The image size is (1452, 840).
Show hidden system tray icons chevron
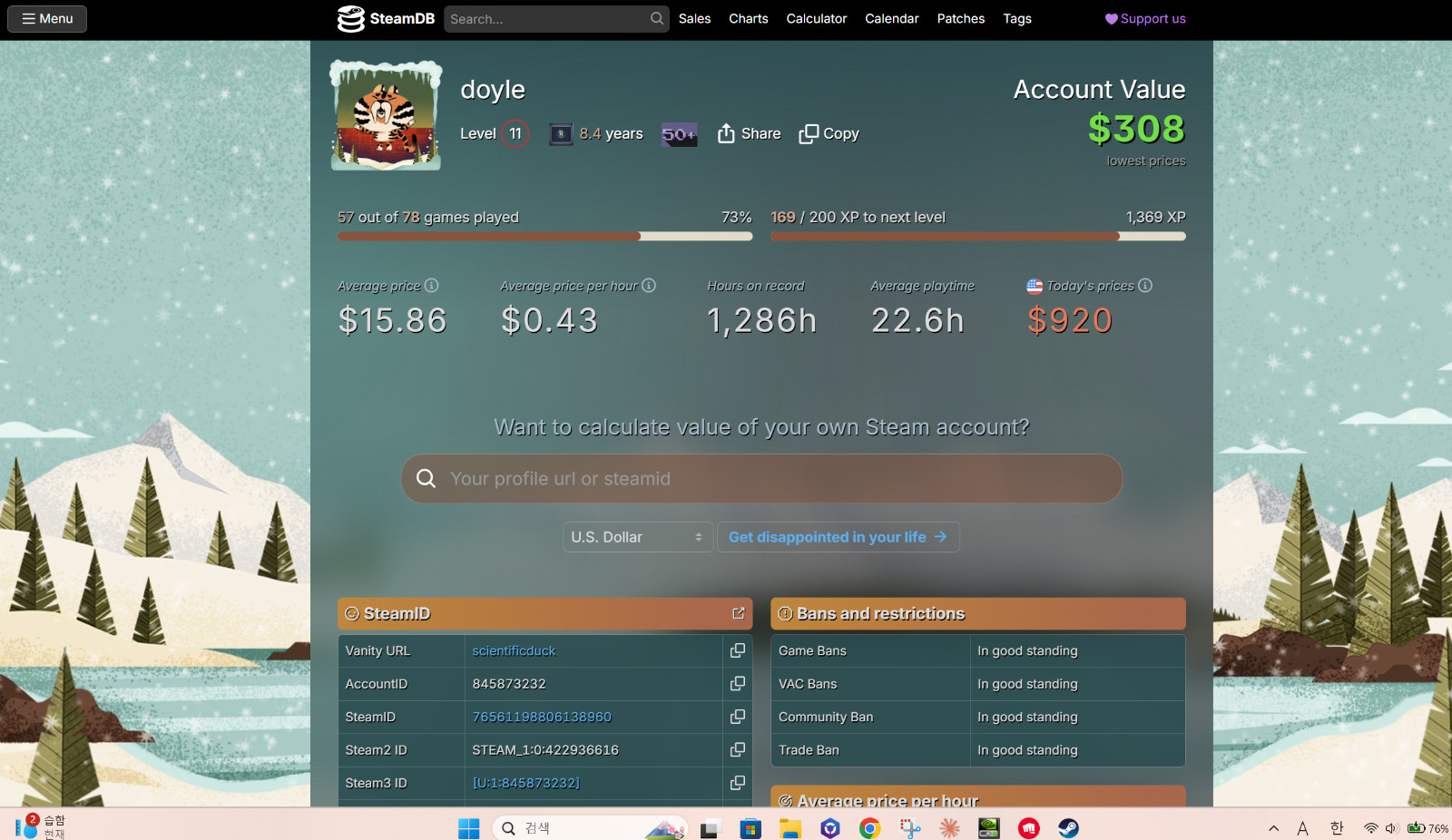[x=1274, y=827]
